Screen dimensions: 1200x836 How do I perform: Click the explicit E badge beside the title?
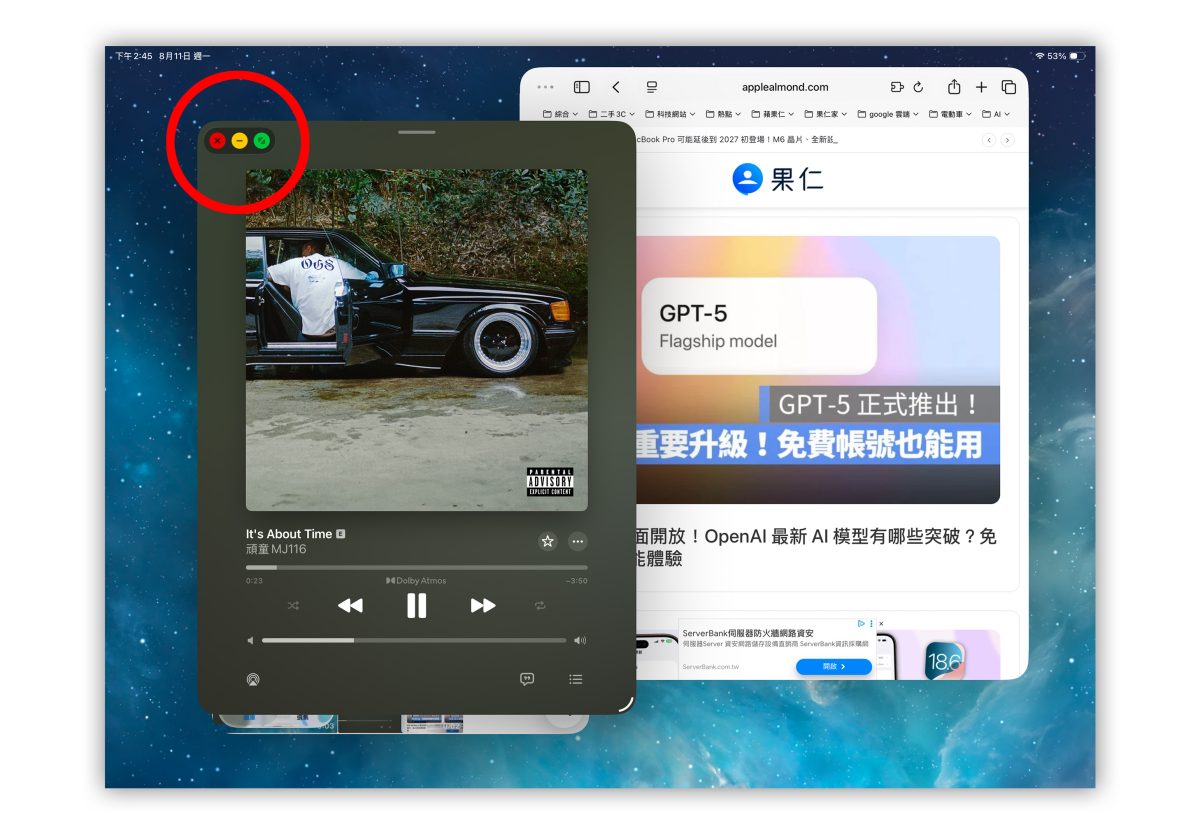point(341,534)
